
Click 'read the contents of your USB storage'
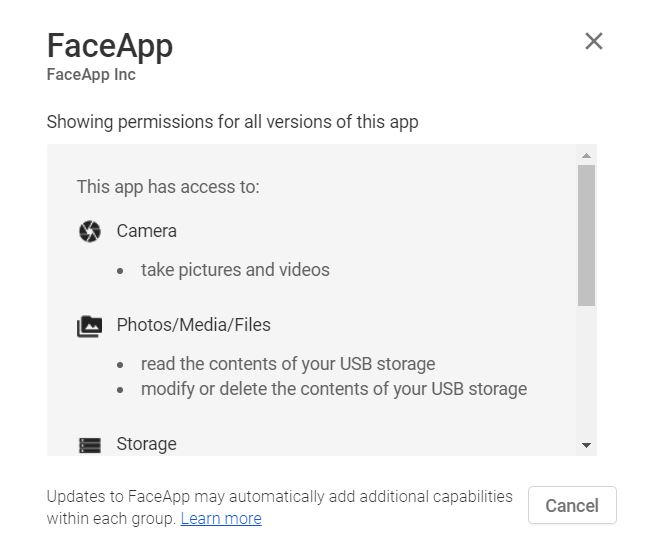(x=288, y=364)
